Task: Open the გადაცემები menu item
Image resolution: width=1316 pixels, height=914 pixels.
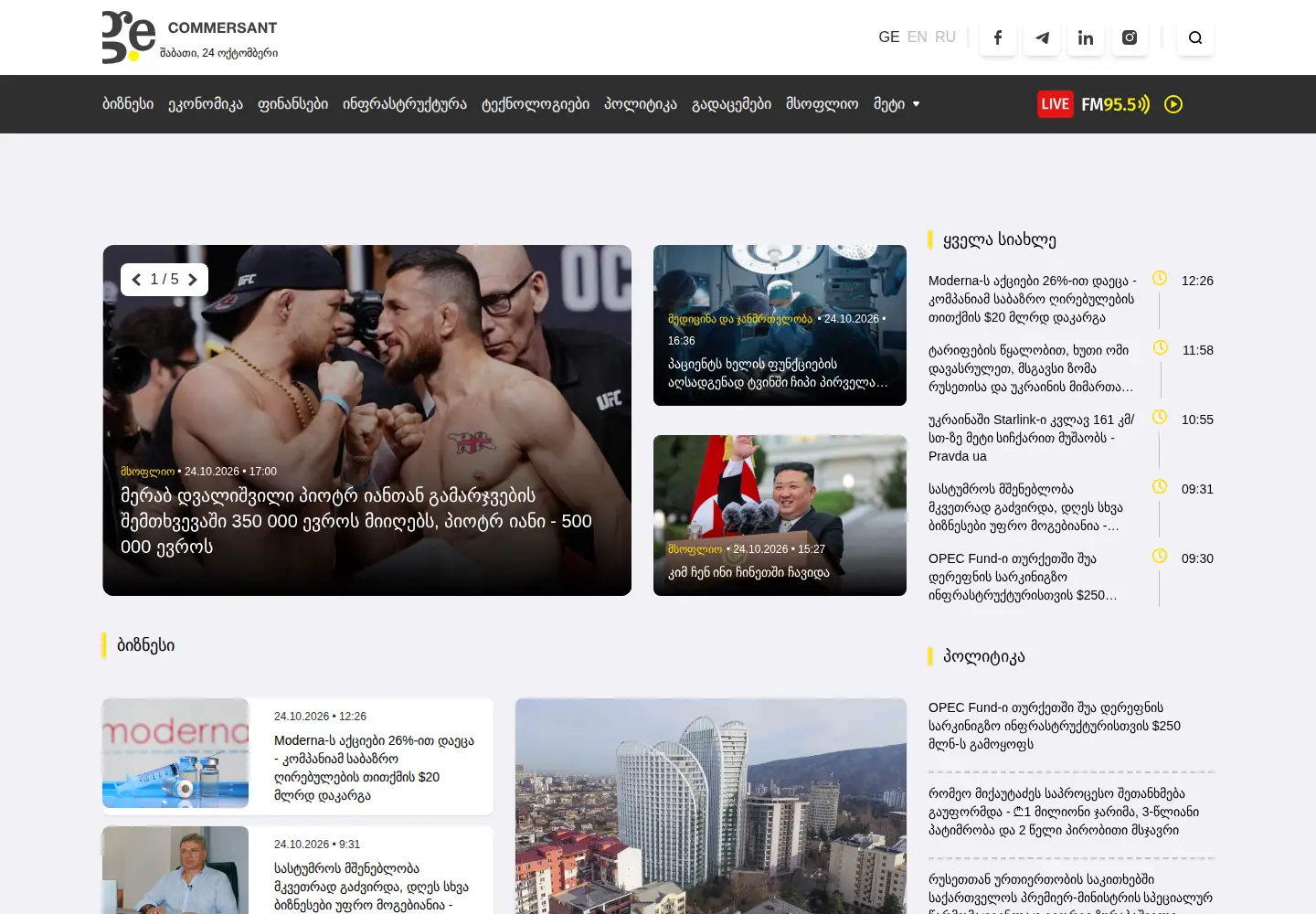Action: (731, 104)
